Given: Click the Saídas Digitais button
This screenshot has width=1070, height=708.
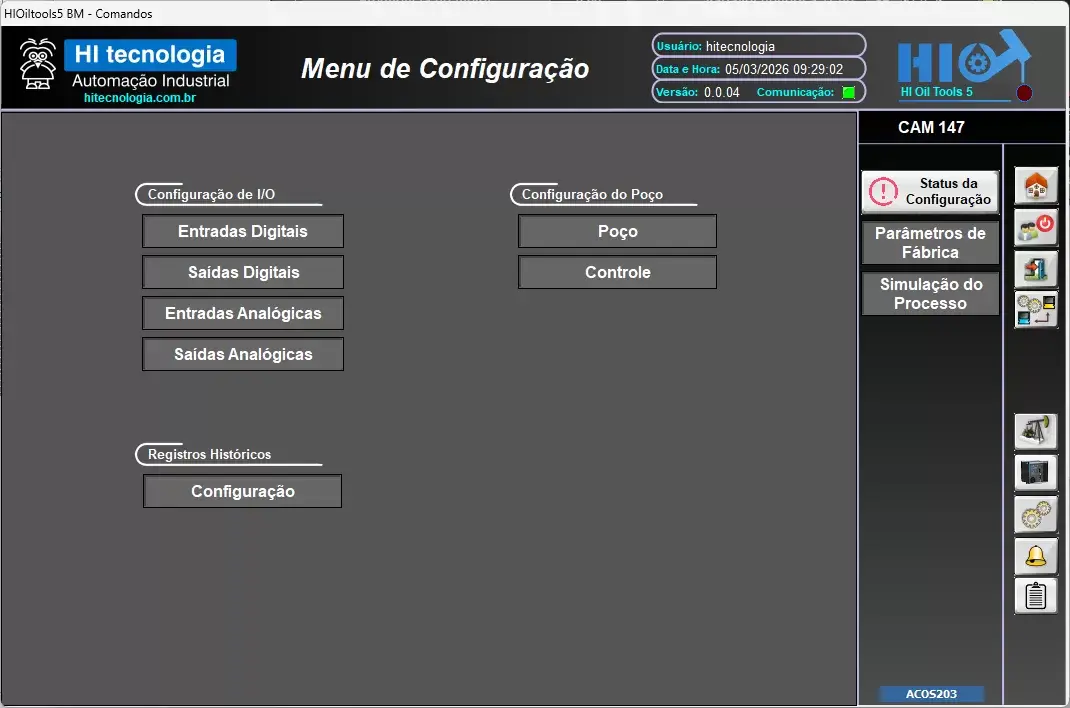Looking at the screenshot, I should [243, 272].
